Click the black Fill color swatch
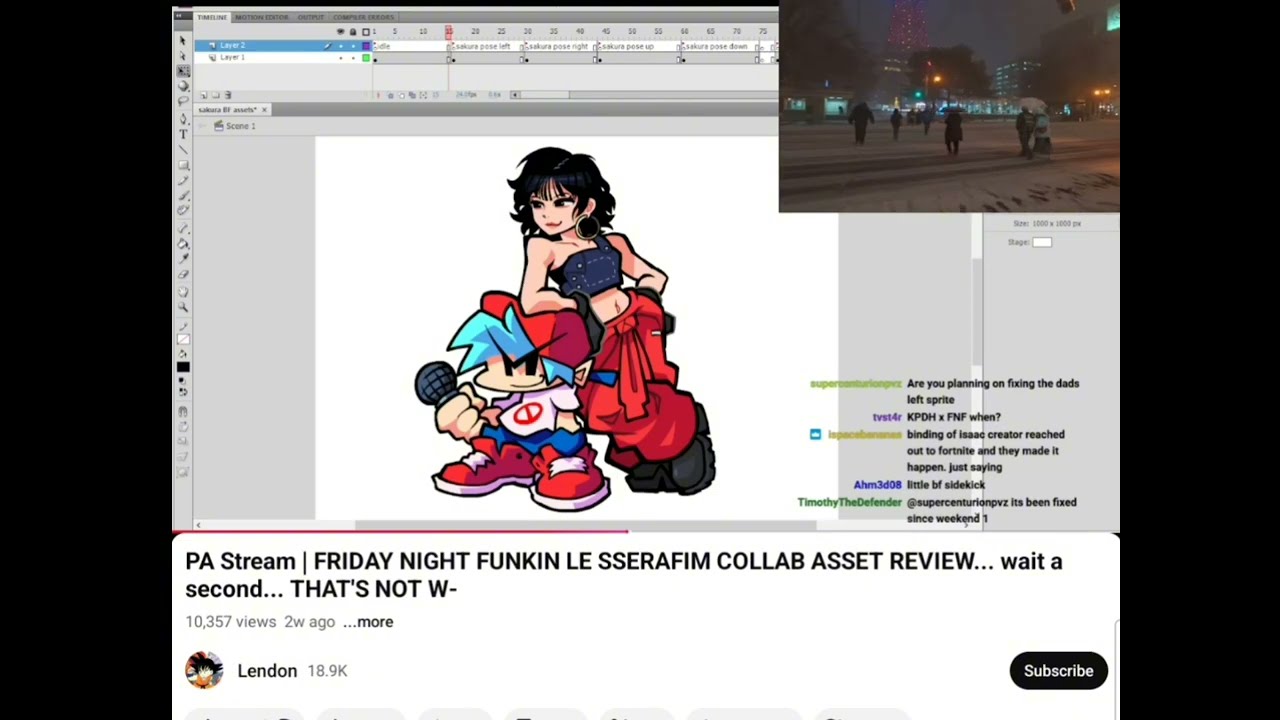This screenshot has height=720, width=1280. point(184,366)
